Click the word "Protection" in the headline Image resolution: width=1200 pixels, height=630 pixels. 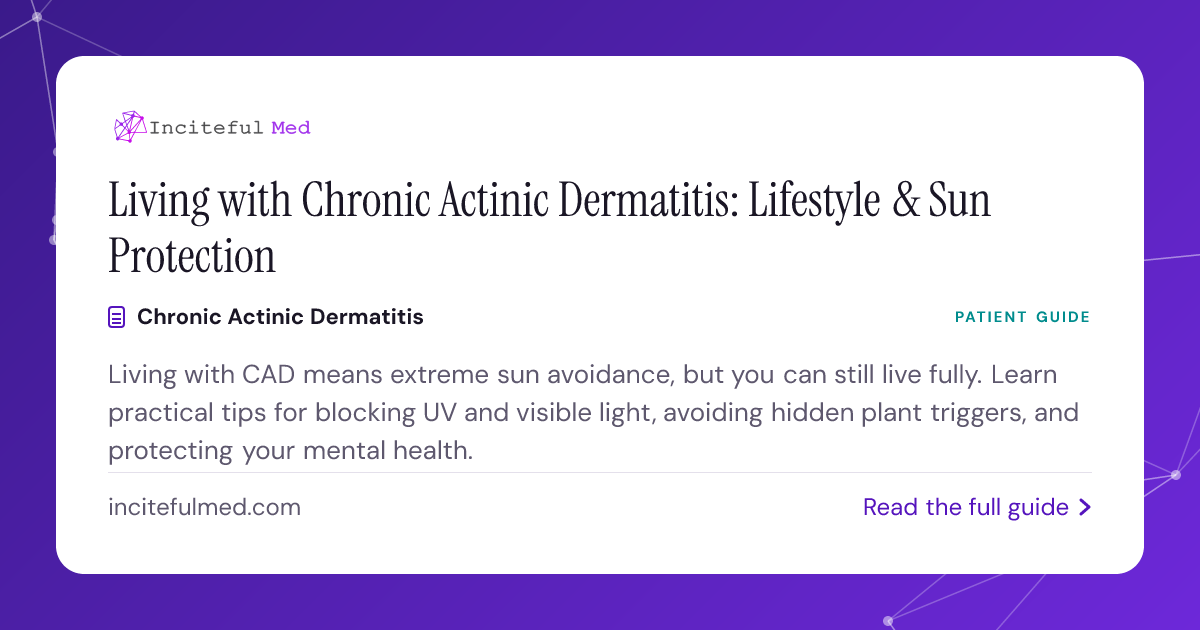(192, 256)
